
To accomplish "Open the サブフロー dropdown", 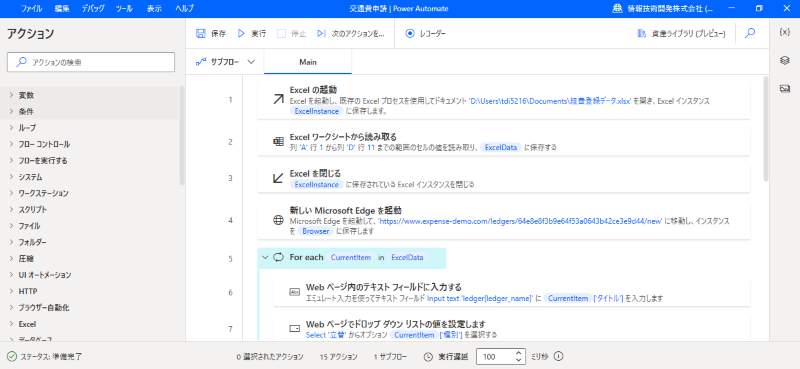I will pyautogui.click(x=225, y=62).
